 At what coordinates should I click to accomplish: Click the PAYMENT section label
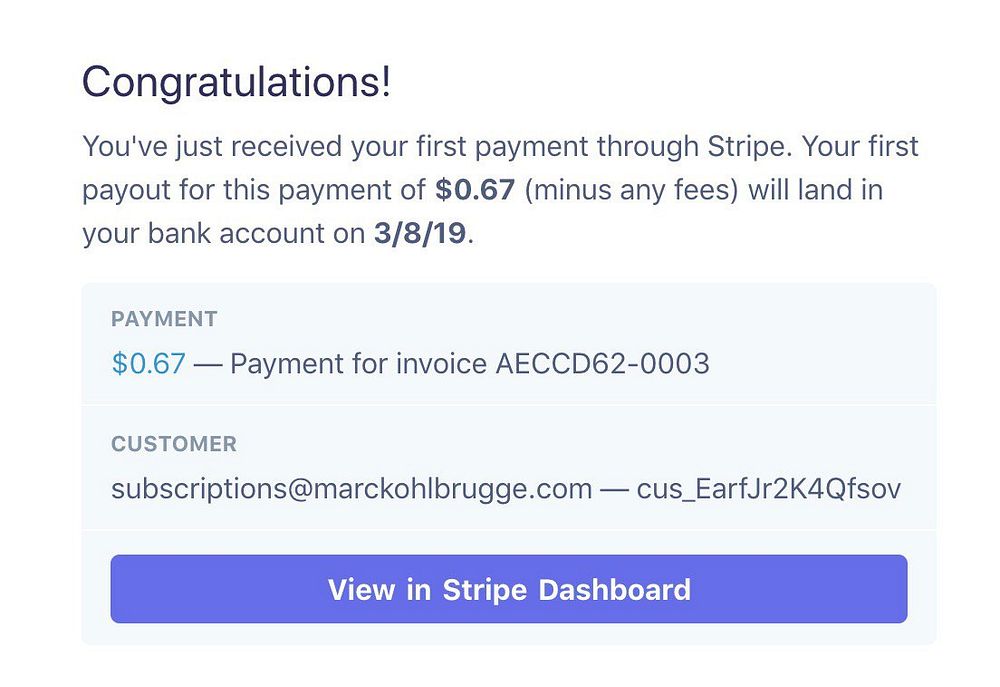tap(165, 319)
